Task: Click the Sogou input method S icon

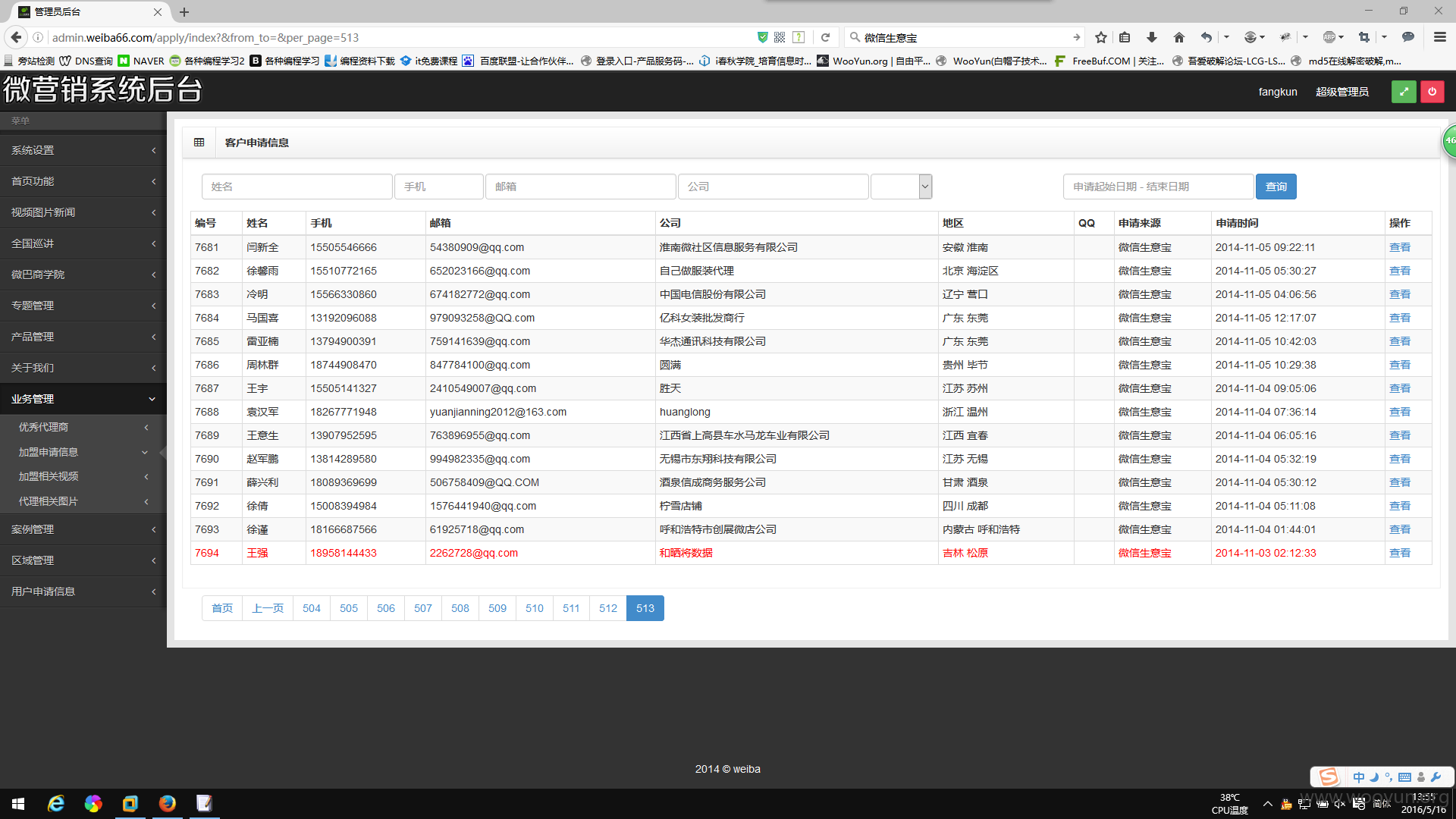Action: click(1329, 777)
